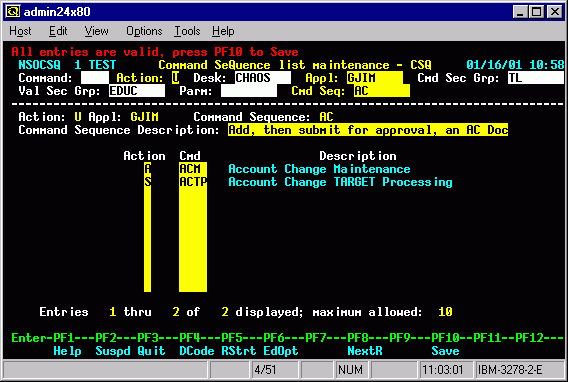This screenshot has height=382, width=568.
Task: Click the maximum allowed value 10
Action: coord(445,312)
